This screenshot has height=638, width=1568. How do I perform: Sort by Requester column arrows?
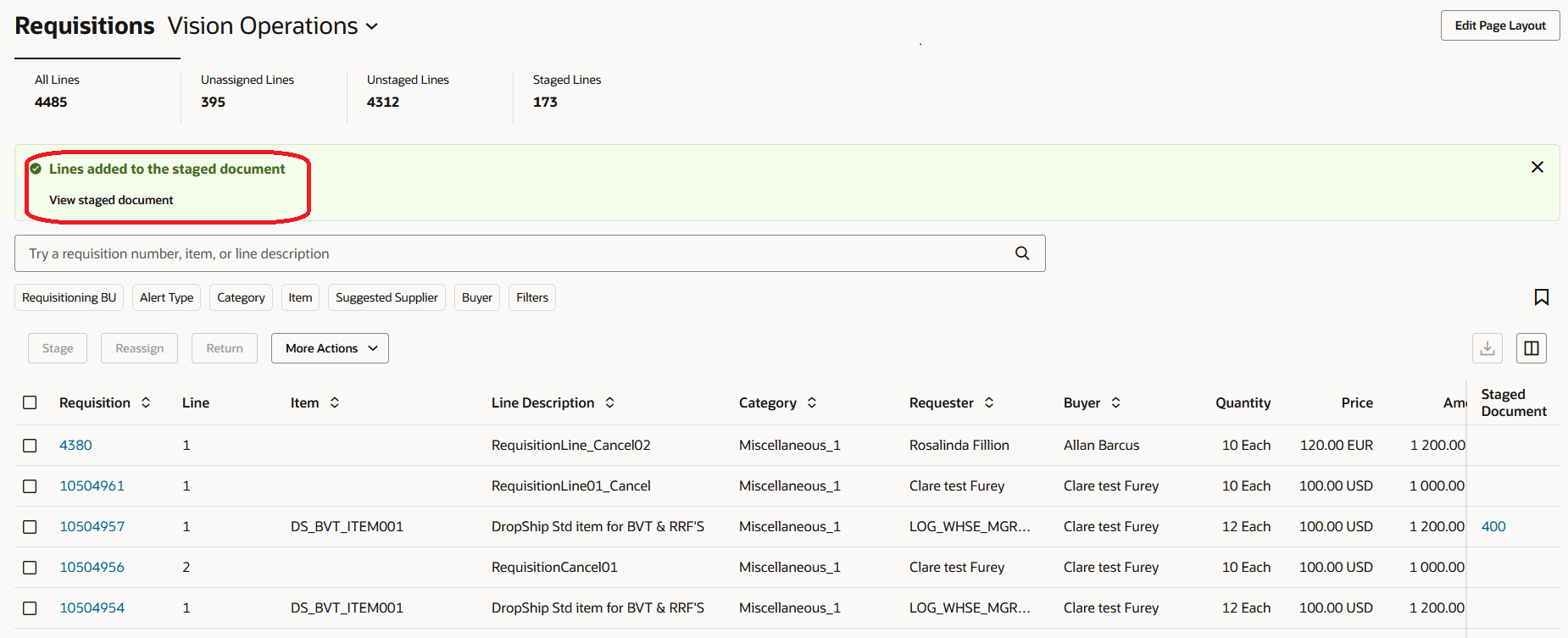(x=989, y=403)
